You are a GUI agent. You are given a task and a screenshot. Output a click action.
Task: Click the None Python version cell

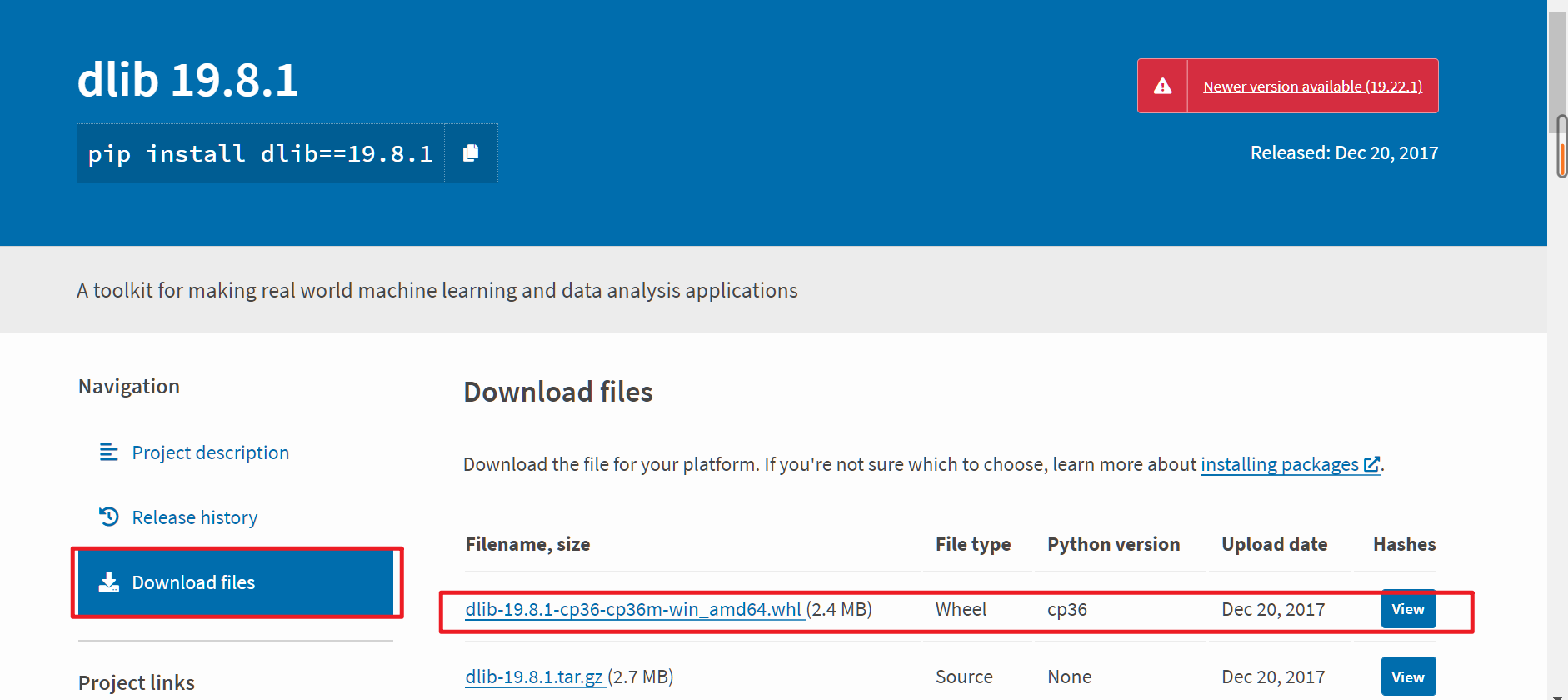click(1069, 677)
